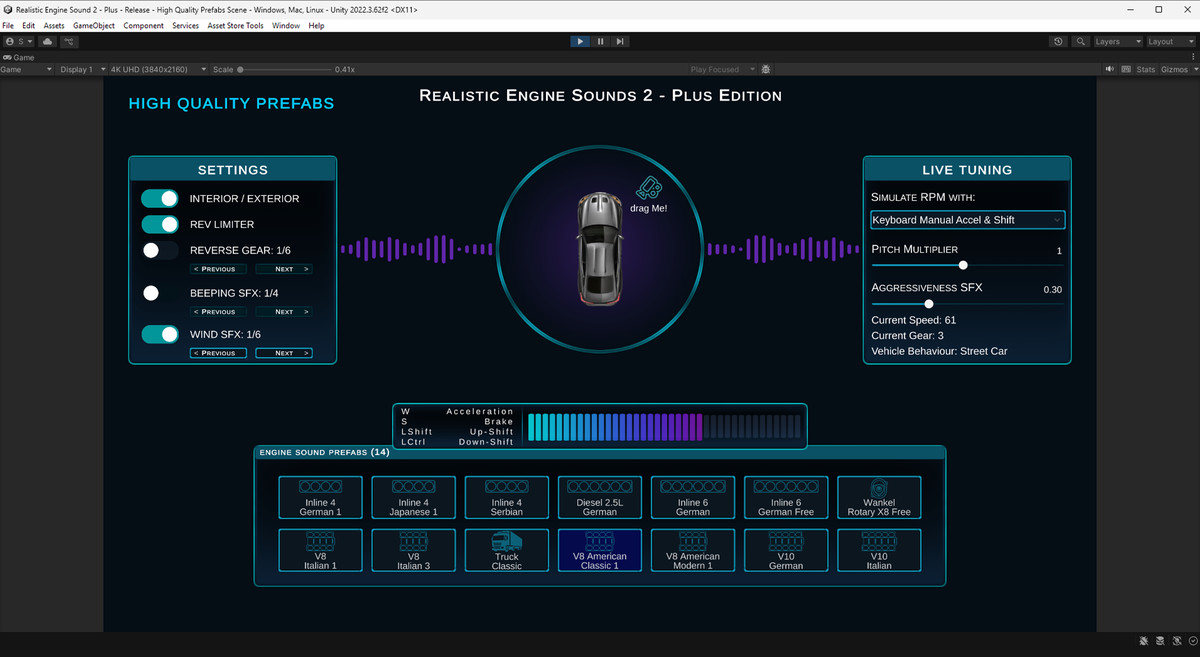Screen dimensions: 1200x657
Task: Open the version control icon
Action: click(69, 41)
